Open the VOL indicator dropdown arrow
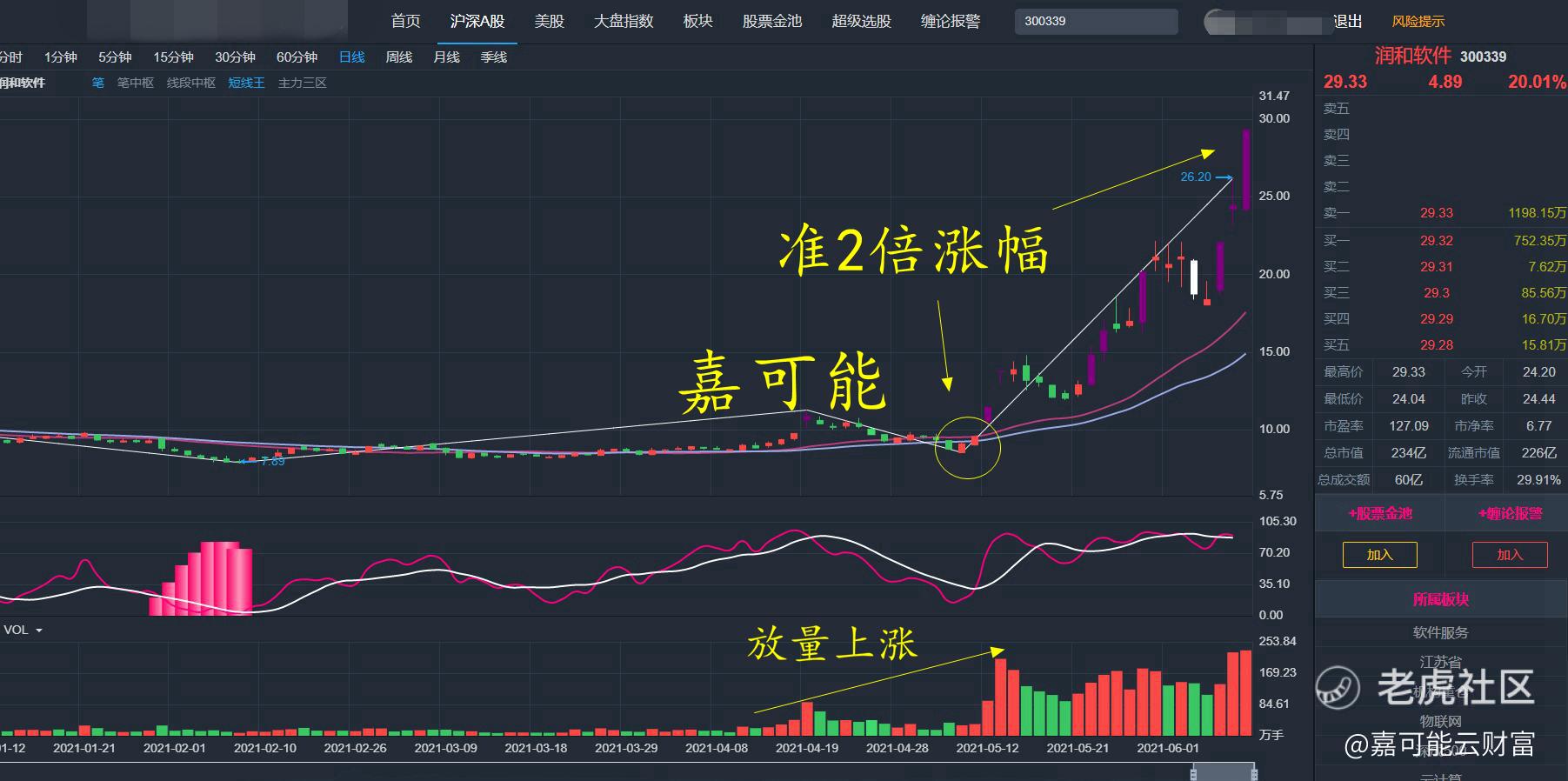The image size is (1568, 781). click(38, 631)
